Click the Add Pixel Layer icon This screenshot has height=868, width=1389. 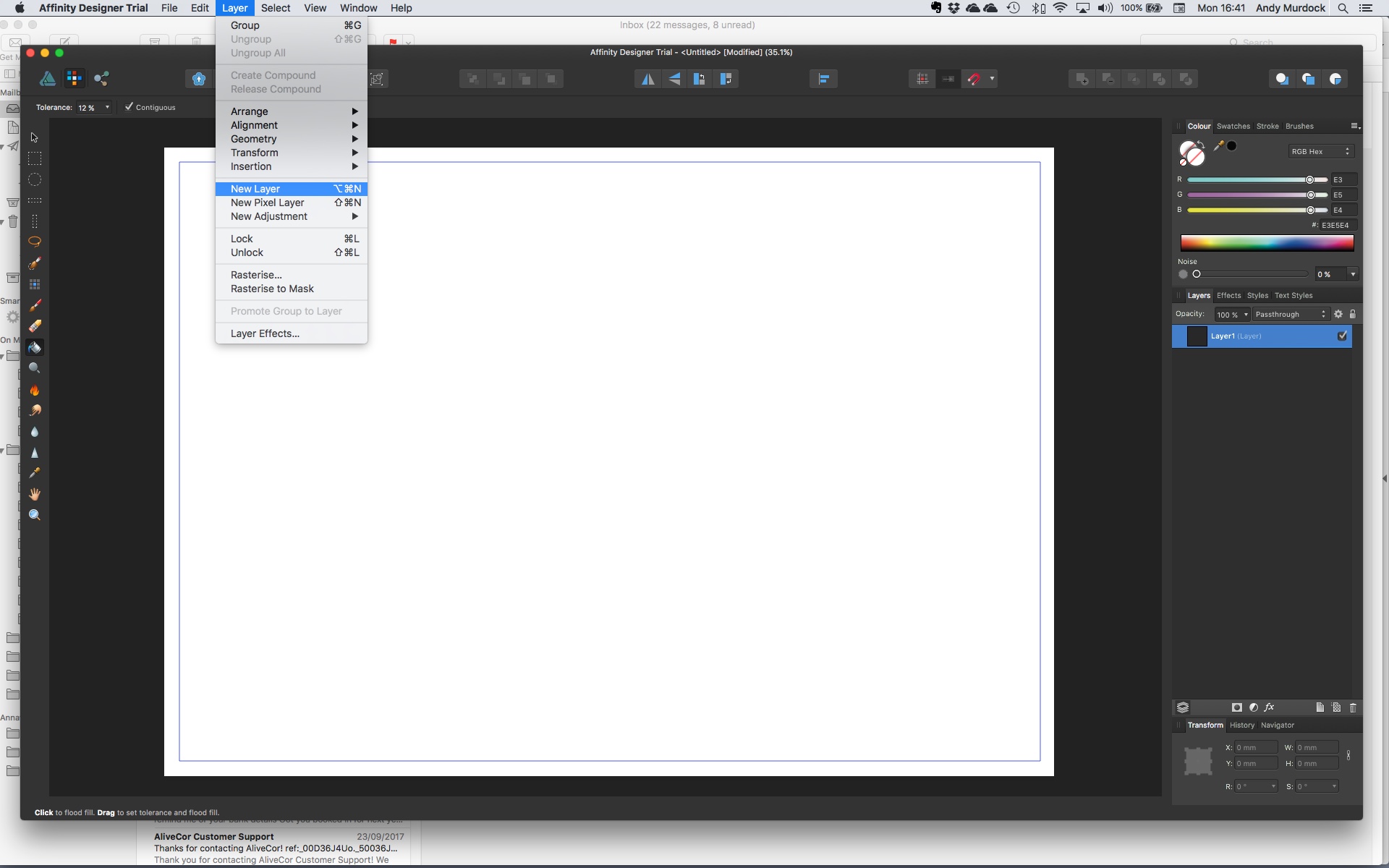pos(1336,707)
